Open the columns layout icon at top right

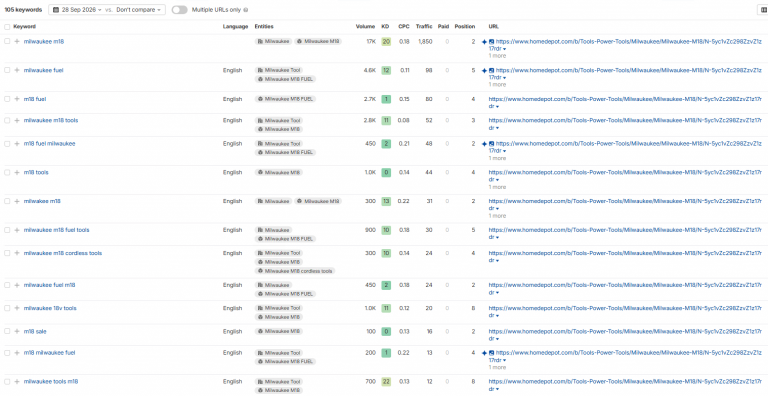click(763, 10)
